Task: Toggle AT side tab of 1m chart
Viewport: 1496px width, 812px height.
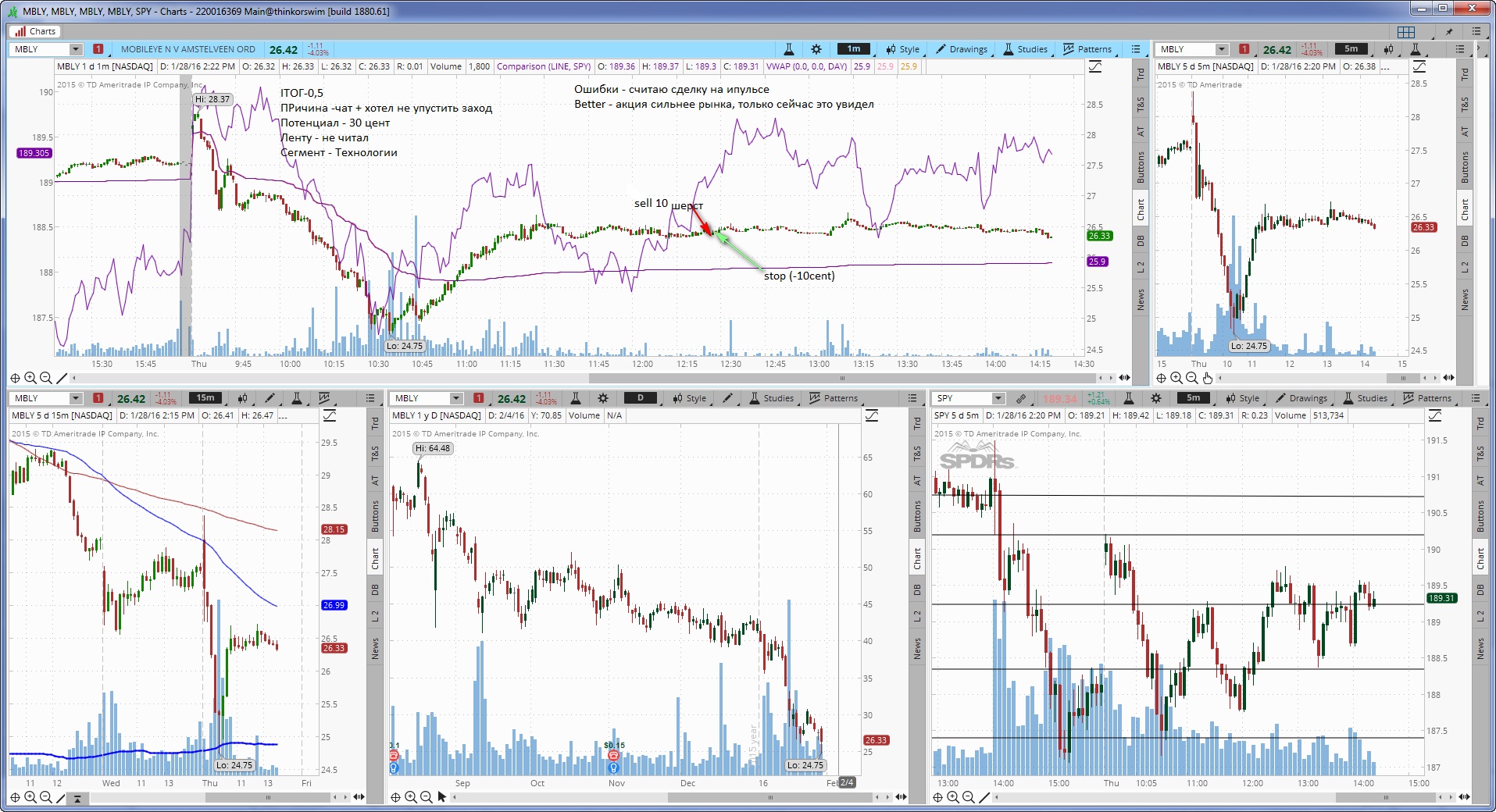Action: (x=1141, y=132)
